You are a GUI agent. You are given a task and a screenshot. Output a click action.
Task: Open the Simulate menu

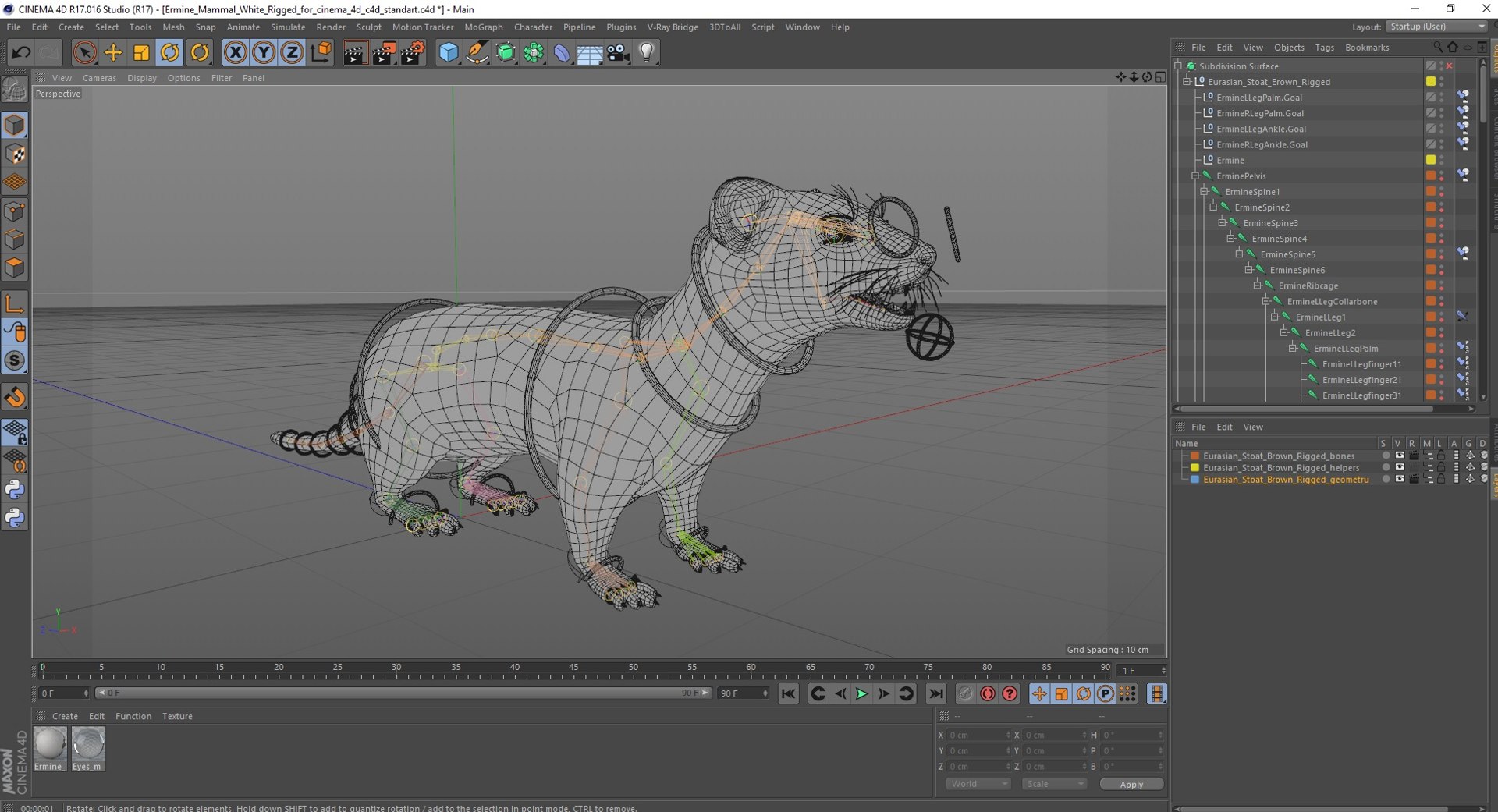coord(288,27)
